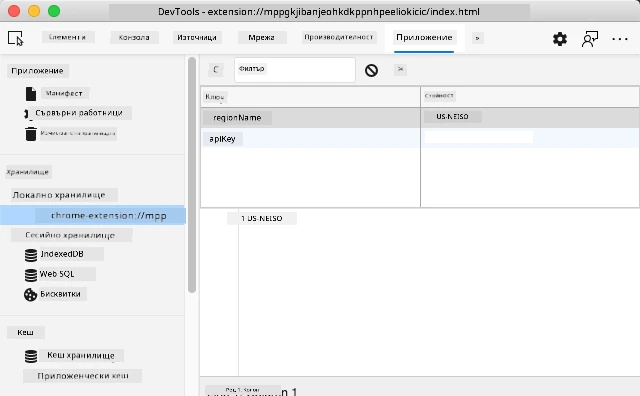
Task: Click the clear all storage circle-slash icon
Action: [x=371, y=70]
